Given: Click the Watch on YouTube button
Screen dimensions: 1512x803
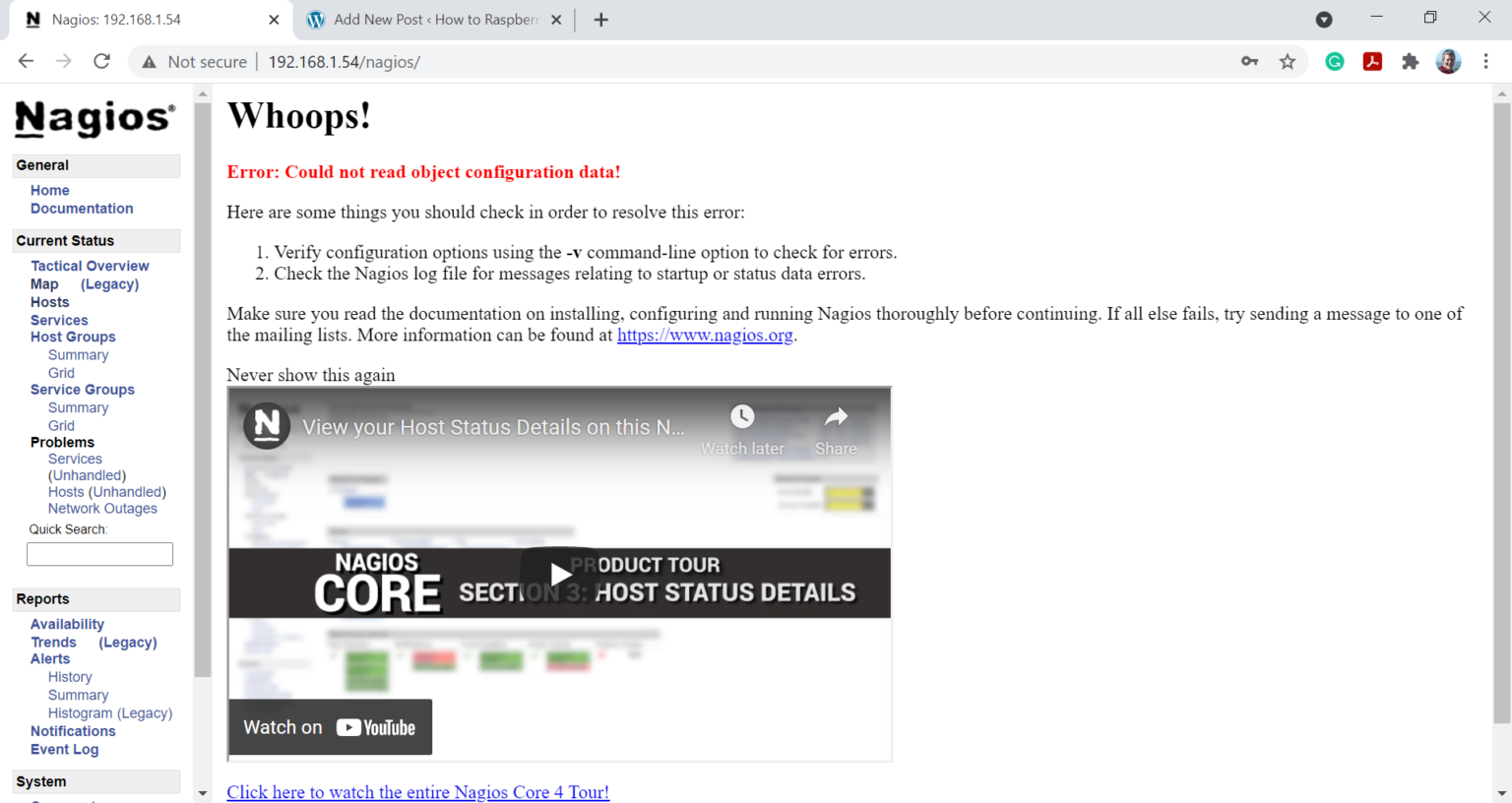Looking at the screenshot, I should pyautogui.click(x=330, y=726).
